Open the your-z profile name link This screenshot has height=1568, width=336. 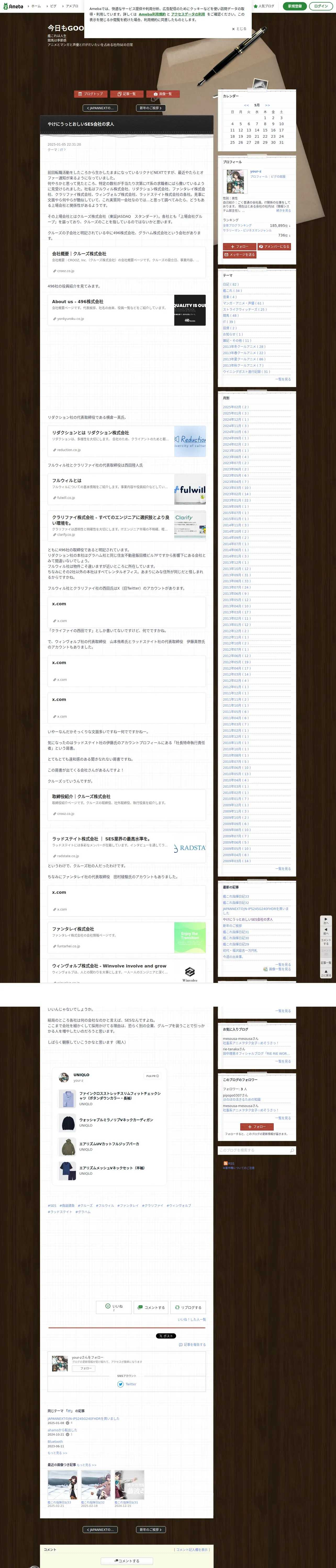pos(255,172)
